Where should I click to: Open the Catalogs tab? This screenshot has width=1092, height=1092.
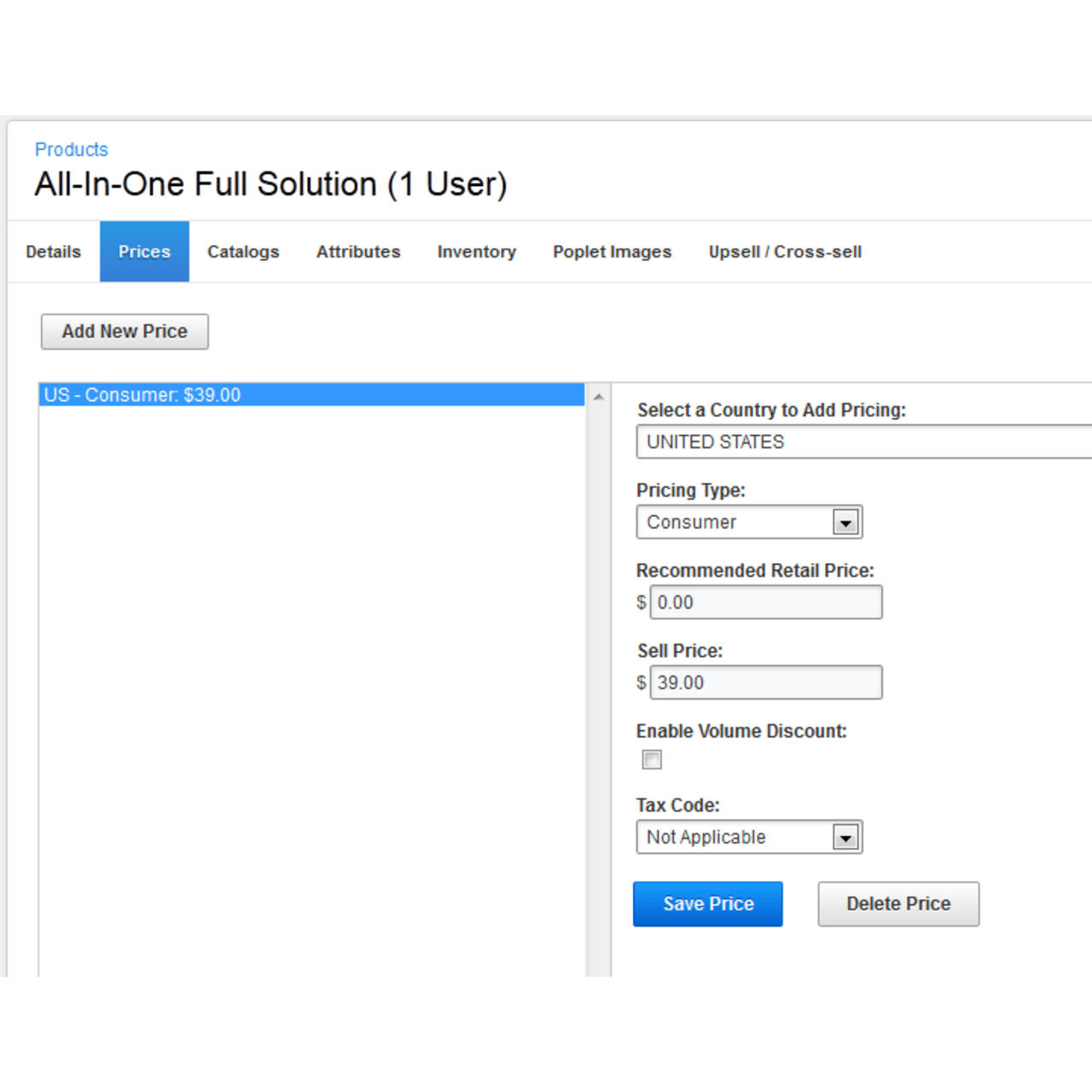click(x=243, y=252)
